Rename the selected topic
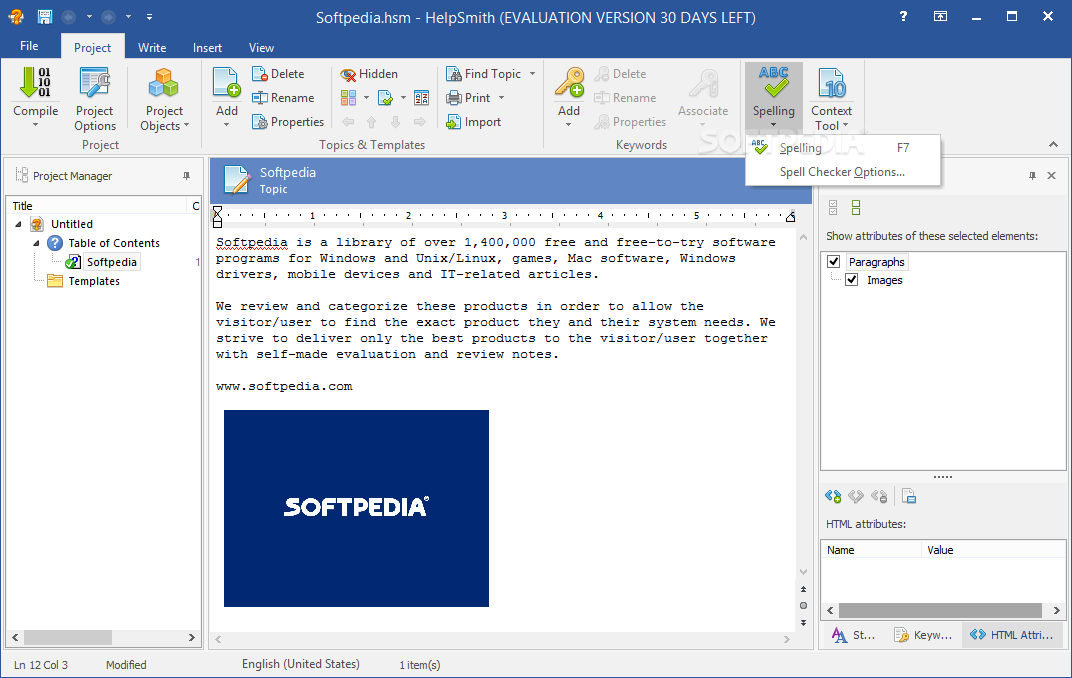Viewport: 1072px width, 678px height. tap(283, 98)
